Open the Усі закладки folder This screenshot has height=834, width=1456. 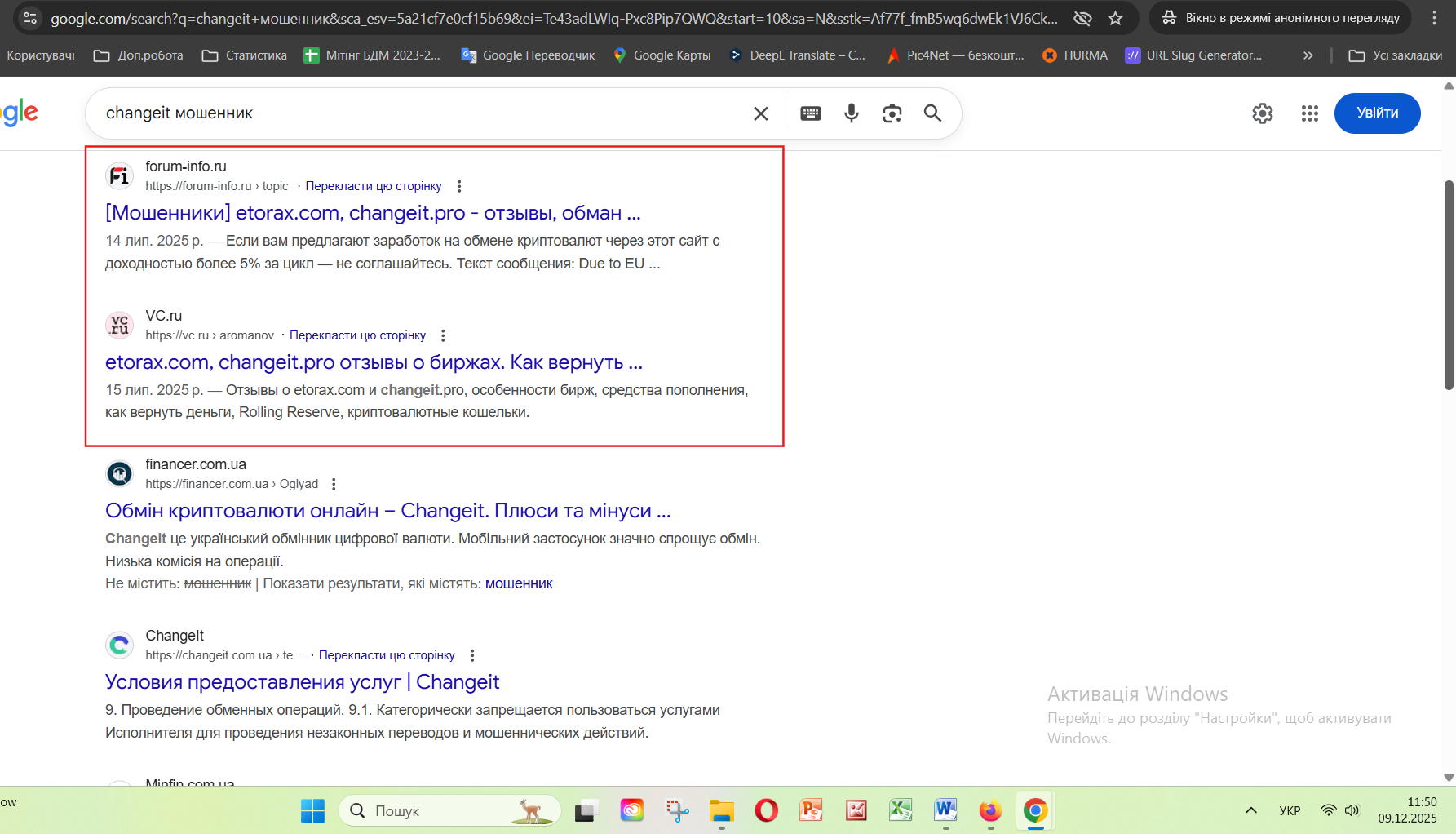[1396, 55]
